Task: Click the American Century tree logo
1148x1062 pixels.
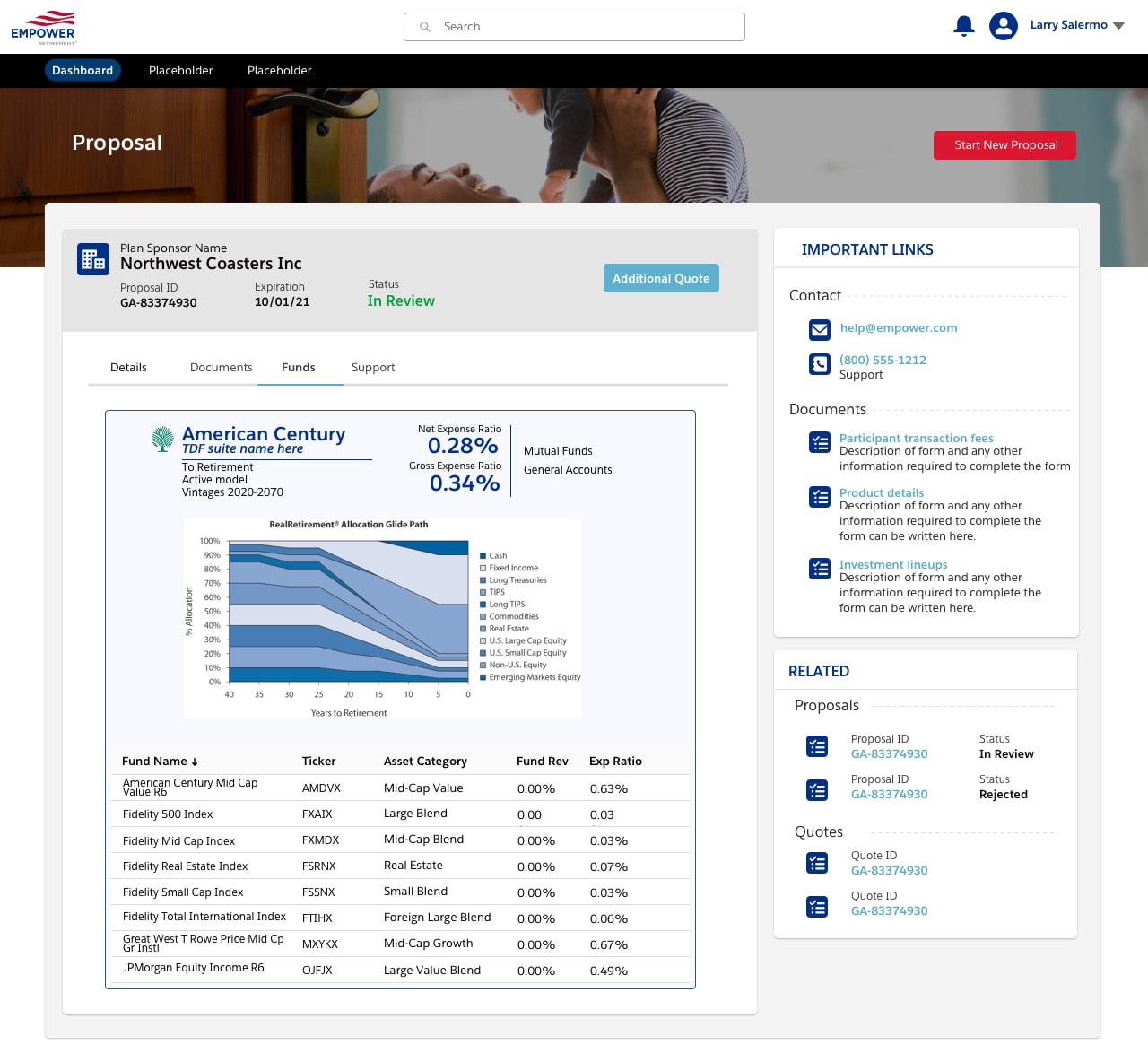Action: tap(162, 439)
